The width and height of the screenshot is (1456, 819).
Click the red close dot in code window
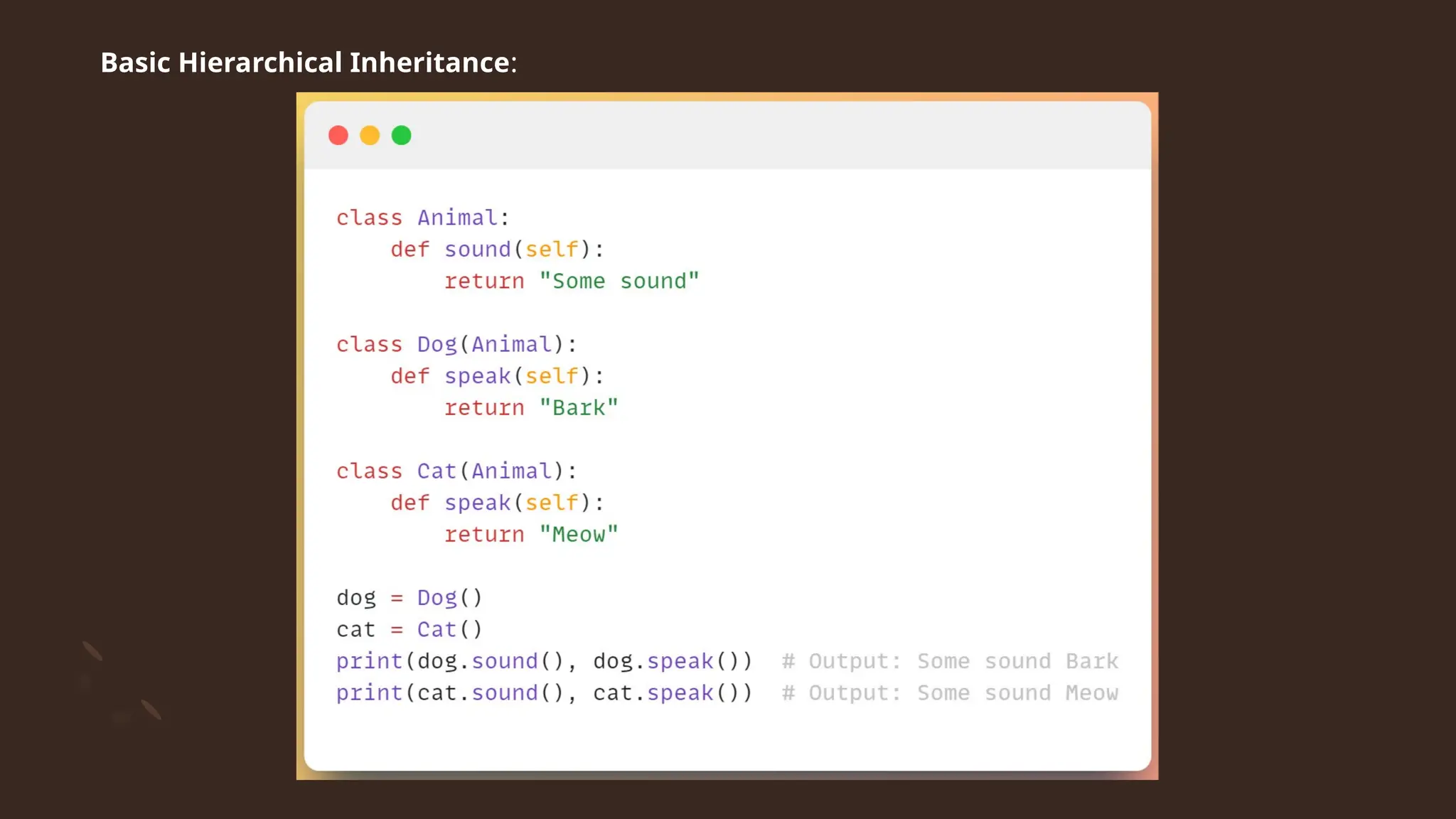338,135
